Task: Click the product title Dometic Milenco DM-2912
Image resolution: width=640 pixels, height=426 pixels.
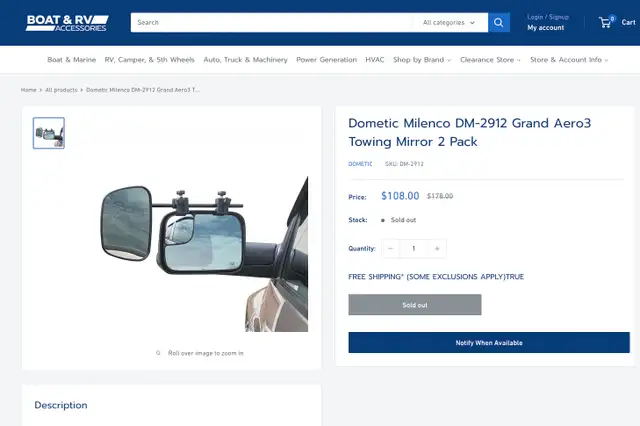Action: (x=469, y=132)
